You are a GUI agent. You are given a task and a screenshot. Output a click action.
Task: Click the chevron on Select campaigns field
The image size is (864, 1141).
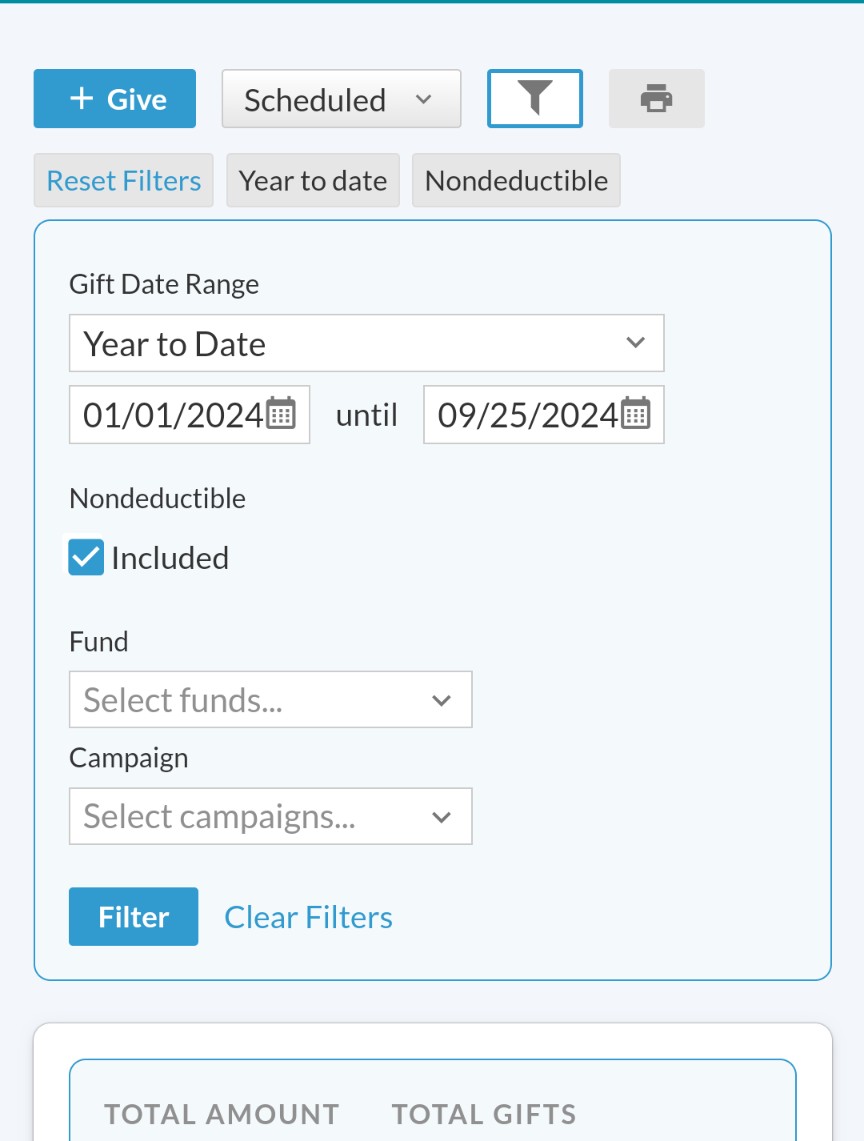441,816
